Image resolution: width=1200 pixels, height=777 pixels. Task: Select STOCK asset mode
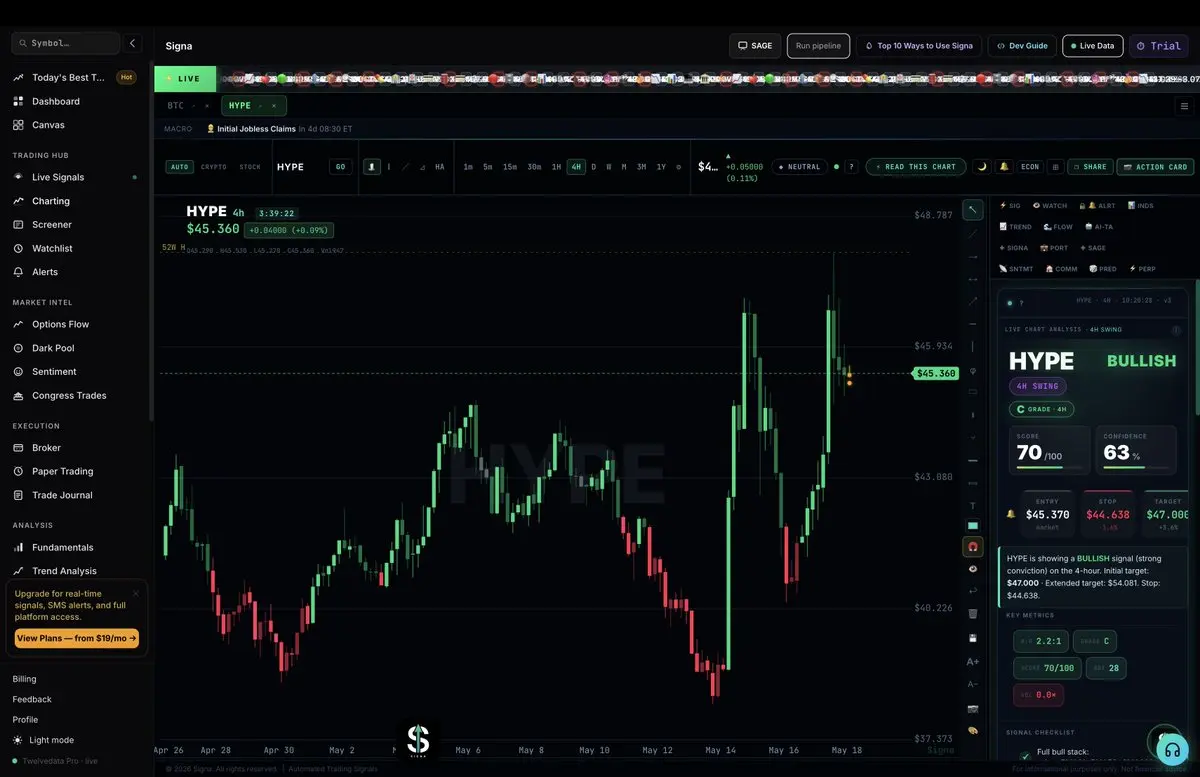click(250, 167)
